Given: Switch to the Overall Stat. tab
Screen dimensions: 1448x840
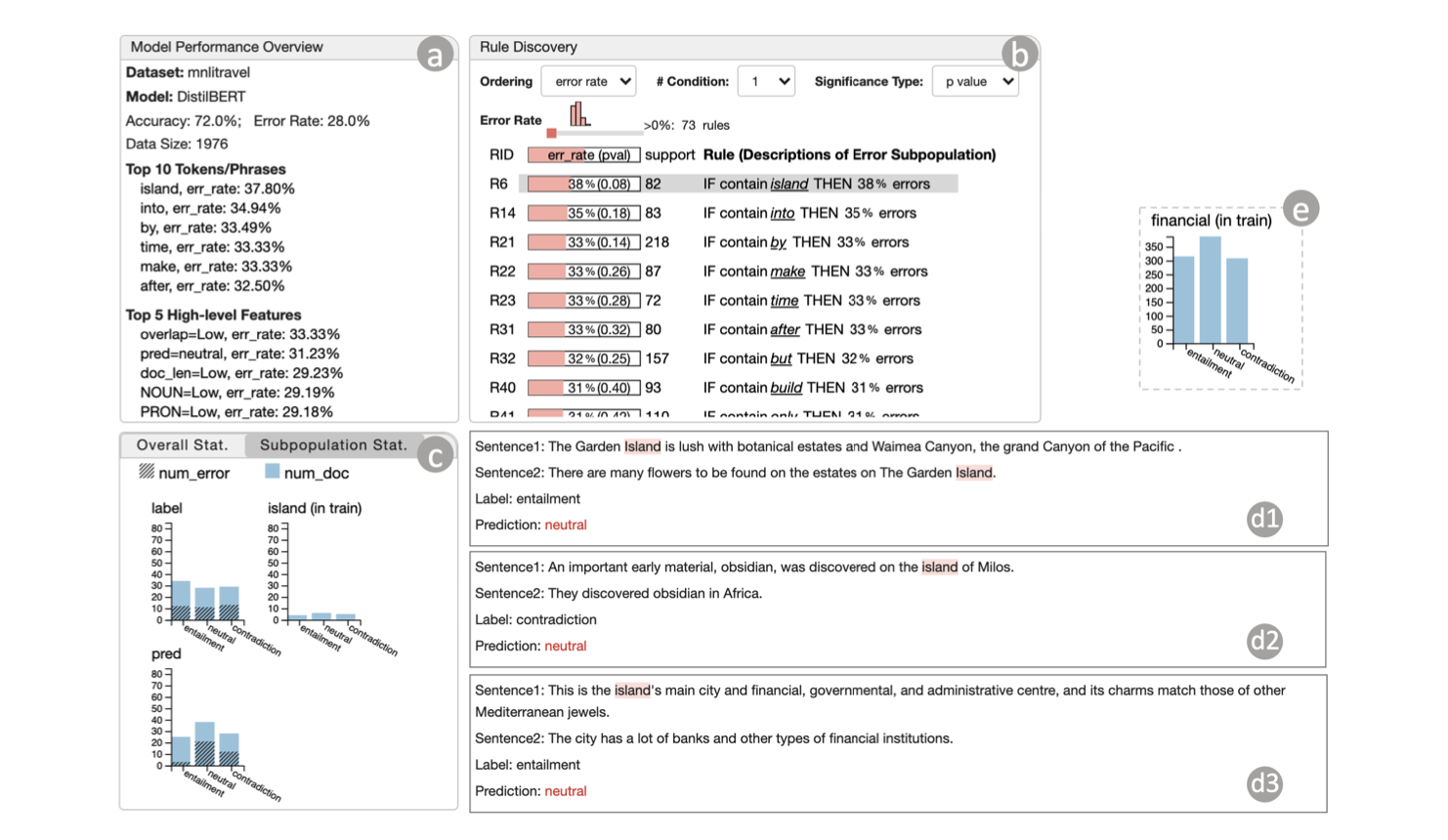Looking at the screenshot, I should [182, 445].
